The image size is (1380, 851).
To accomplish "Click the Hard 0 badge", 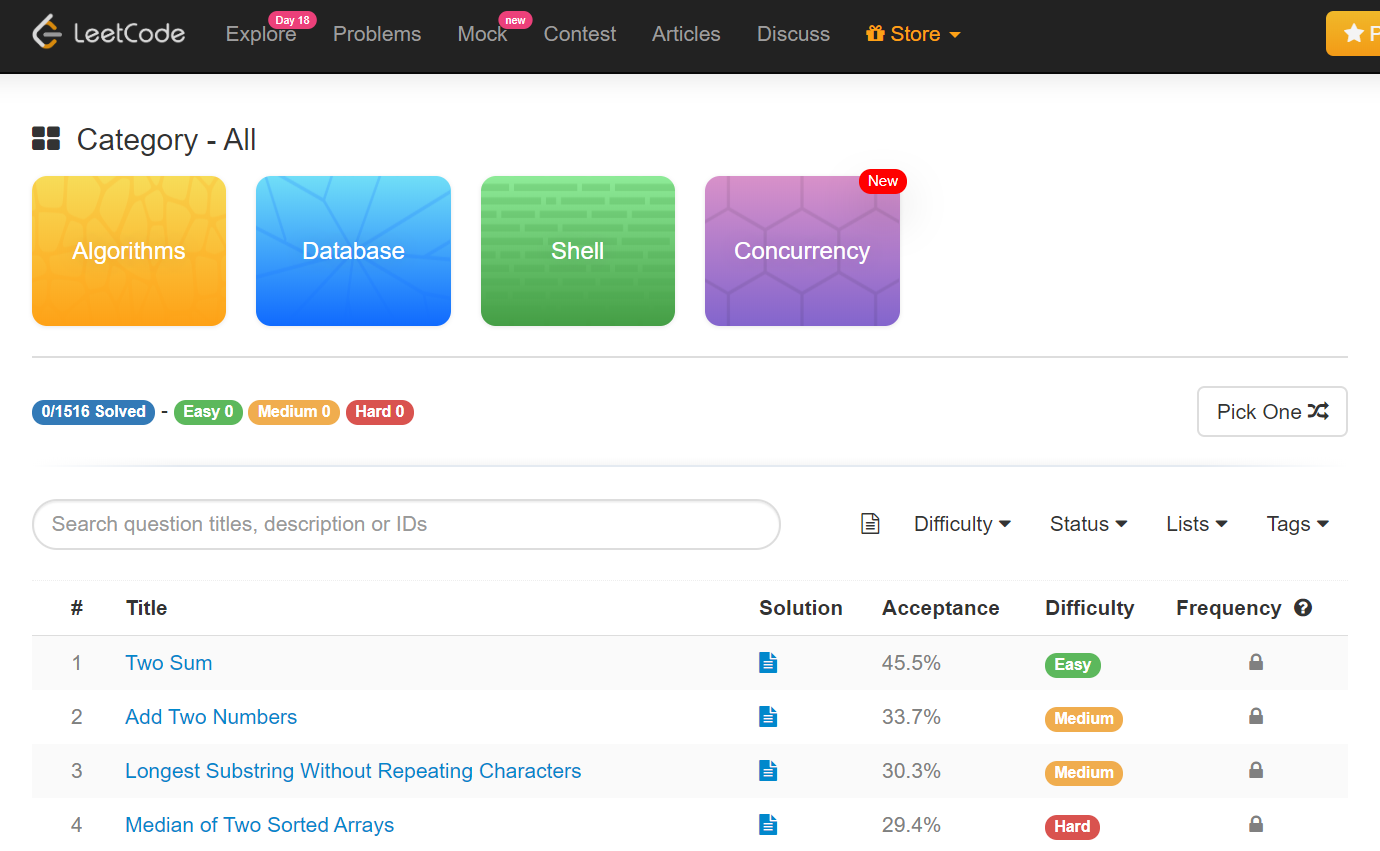I will pyautogui.click(x=380, y=412).
